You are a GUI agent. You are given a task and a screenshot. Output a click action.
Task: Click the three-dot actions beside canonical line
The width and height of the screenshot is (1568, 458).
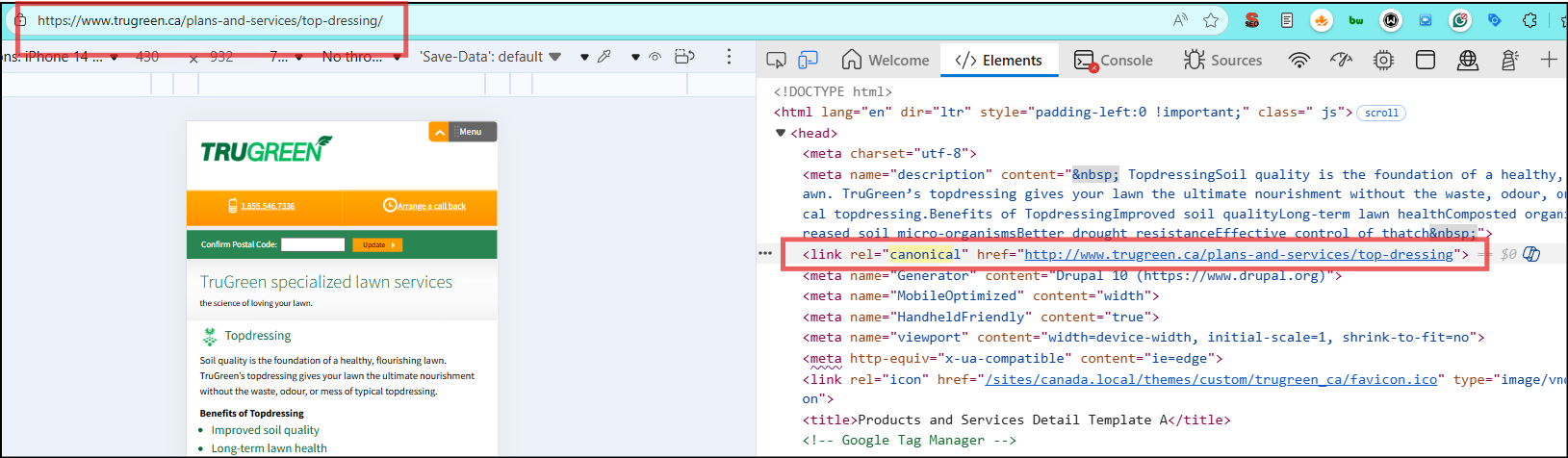point(765,253)
